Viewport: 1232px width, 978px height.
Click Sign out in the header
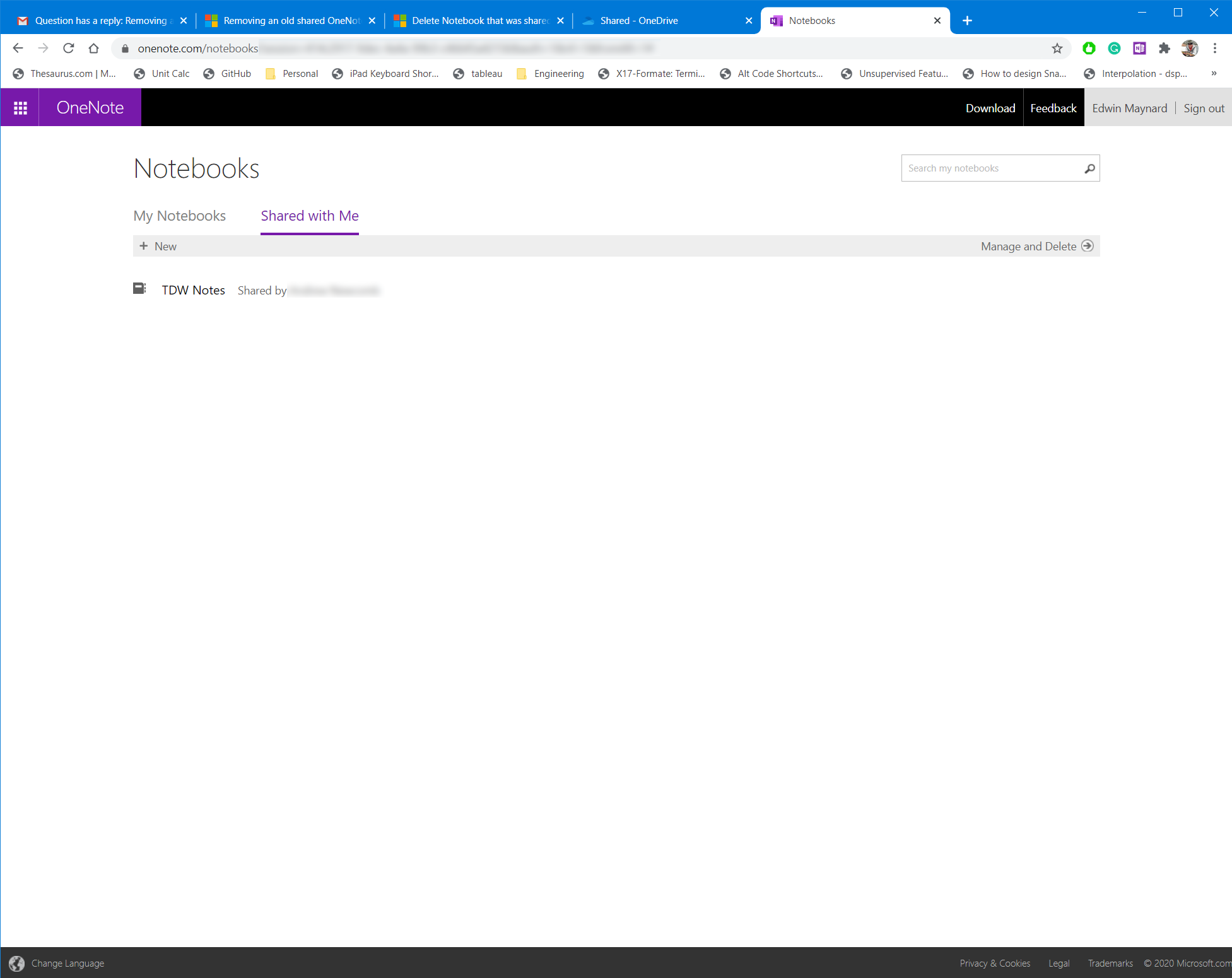[1204, 108]
